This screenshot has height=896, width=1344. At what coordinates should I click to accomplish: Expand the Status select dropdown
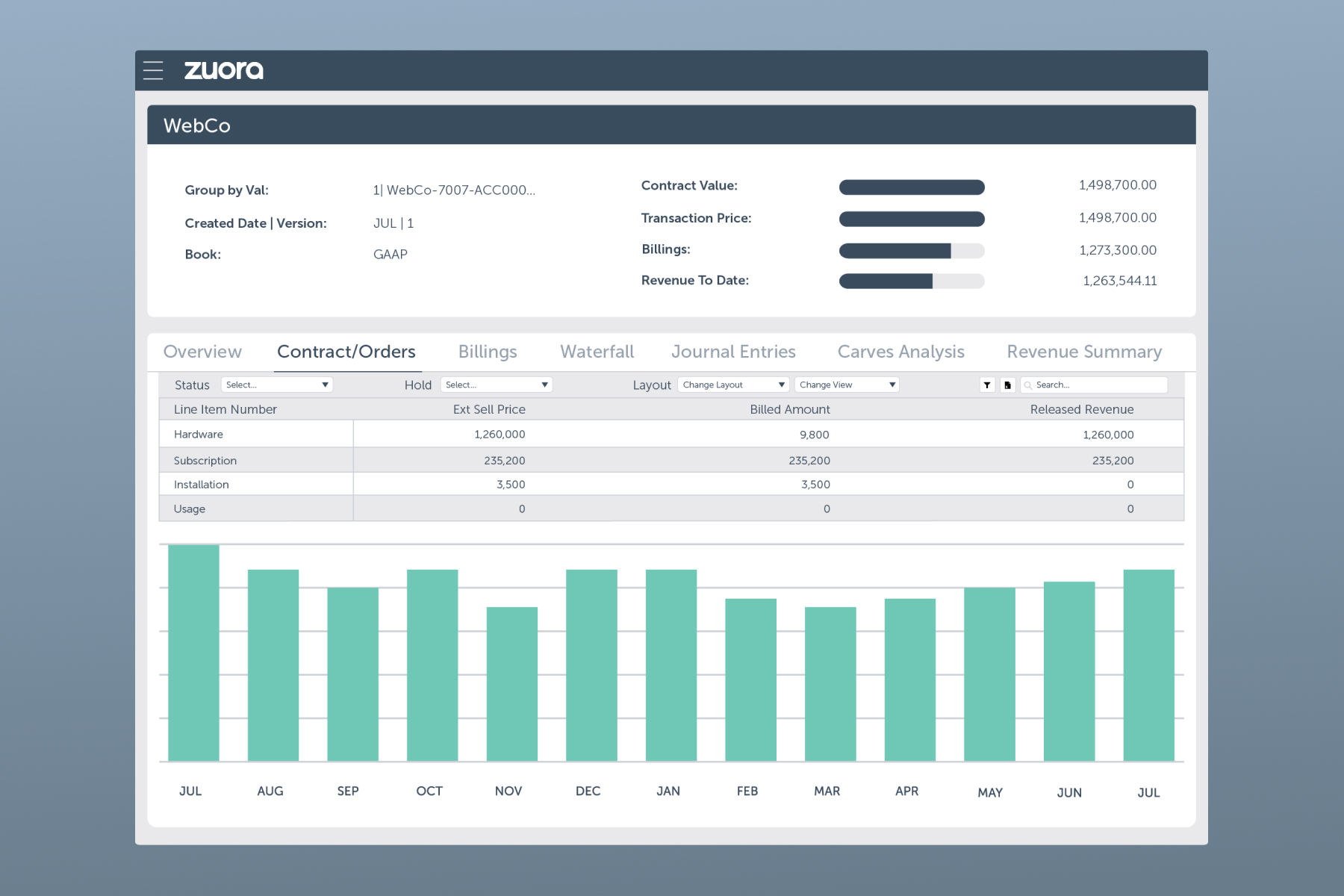tap(276, 385)
